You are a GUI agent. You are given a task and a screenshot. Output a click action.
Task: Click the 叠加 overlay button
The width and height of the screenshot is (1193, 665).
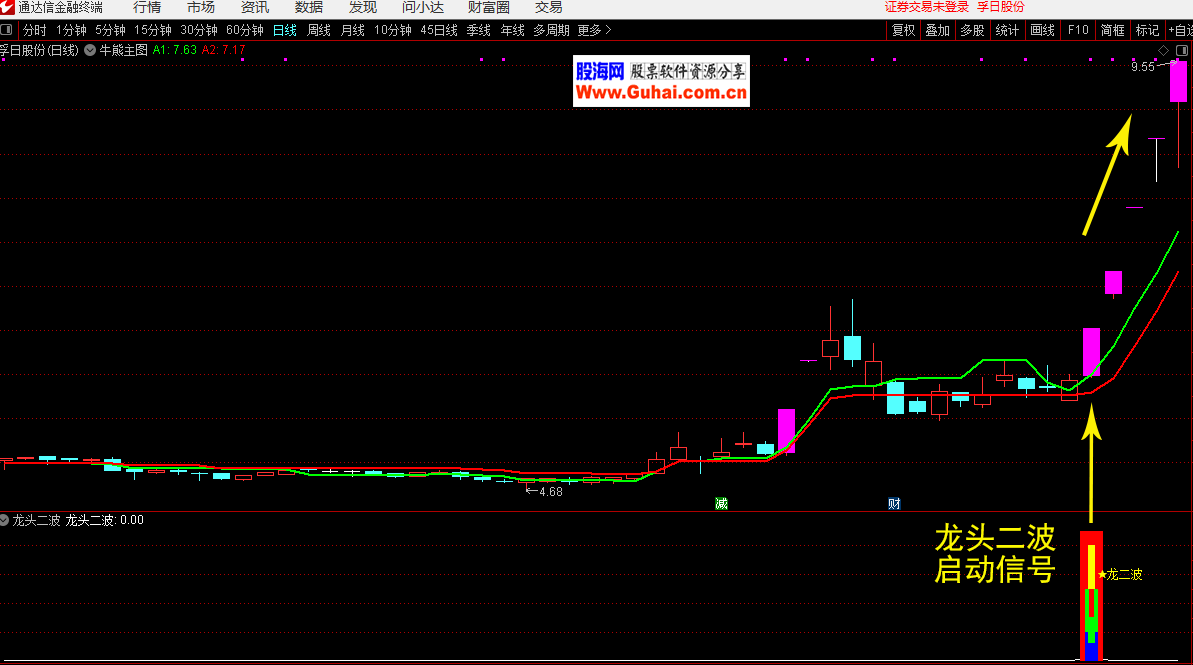click(937, 30)
